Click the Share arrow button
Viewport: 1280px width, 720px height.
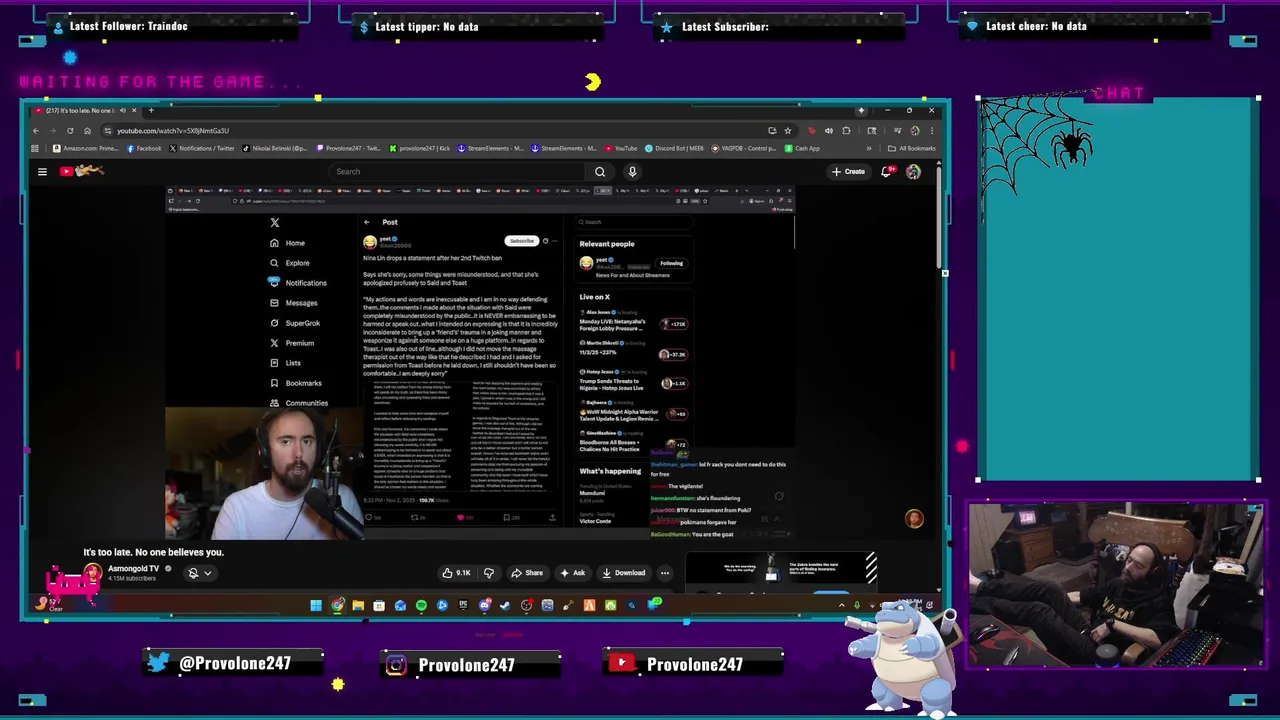pyautogui.click(x=527, y=572)
